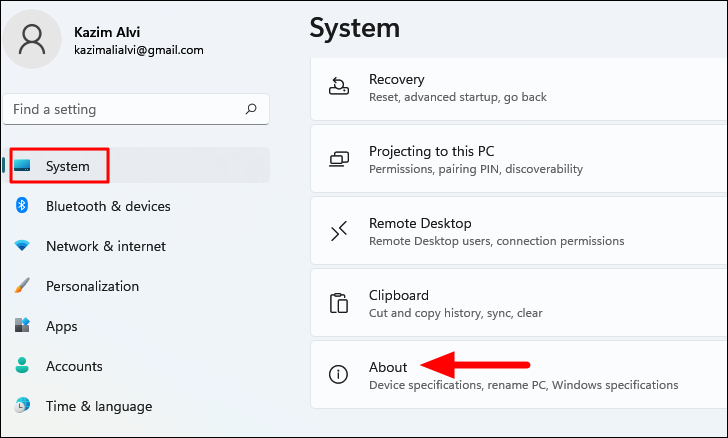Click the user profile avatar icon
728x438 pixels.
[33, 40]
